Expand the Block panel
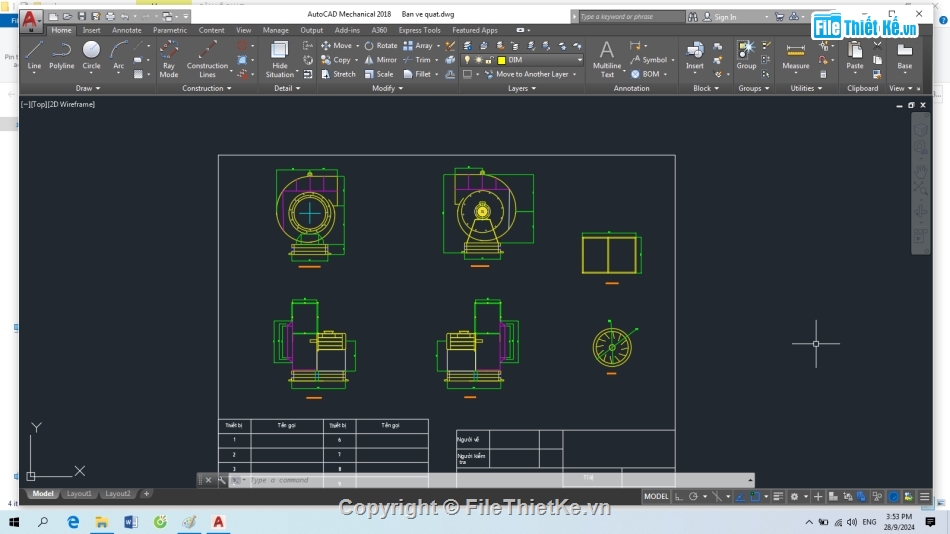Image resolution: width=950 pixels, height=534 pixels. (706, 88)
